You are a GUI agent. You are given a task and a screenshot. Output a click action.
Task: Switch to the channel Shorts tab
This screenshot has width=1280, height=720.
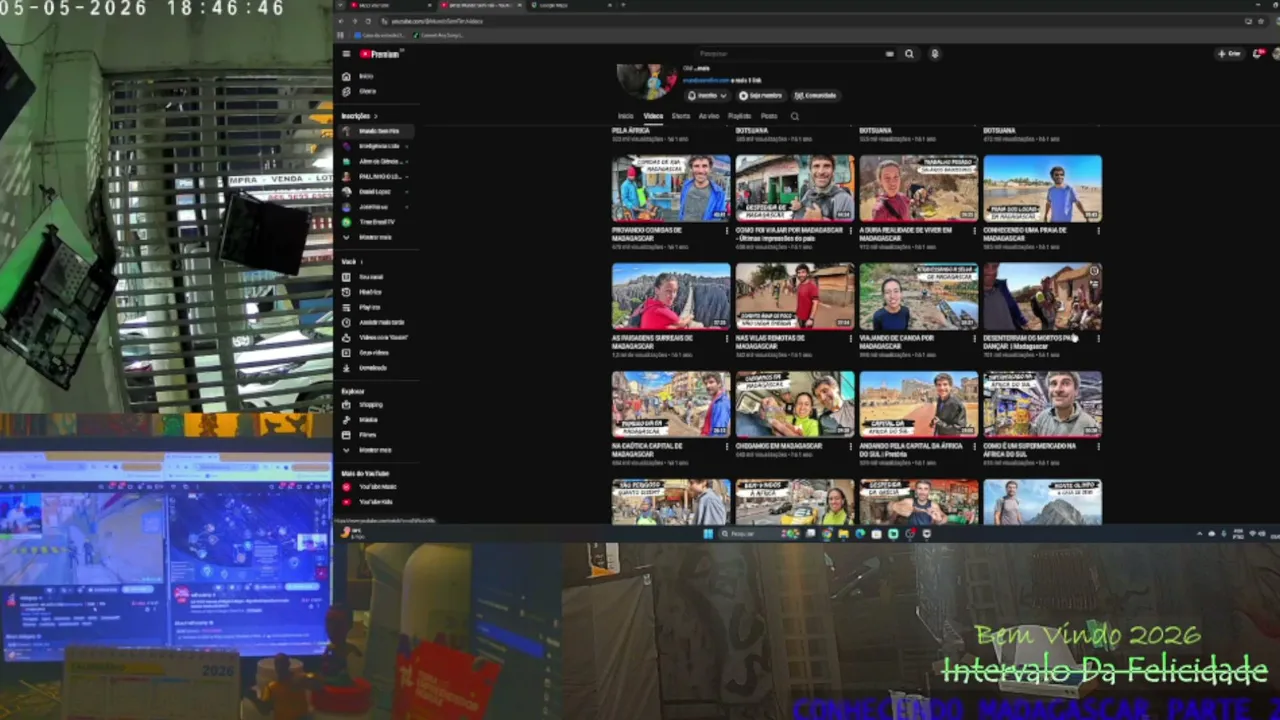(x=681, y=116)
